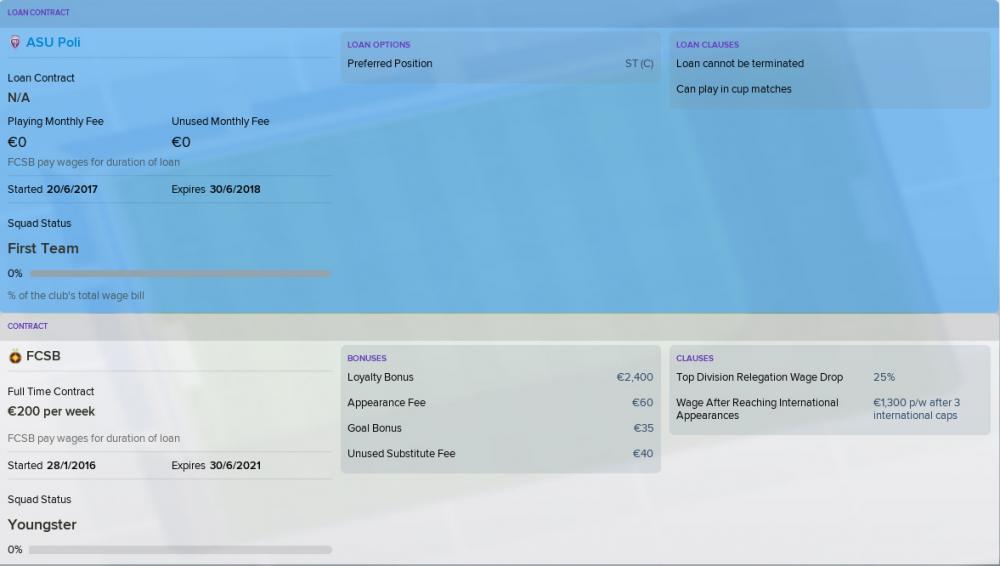Click the CLAUSES panel heading

click(695, 358)
